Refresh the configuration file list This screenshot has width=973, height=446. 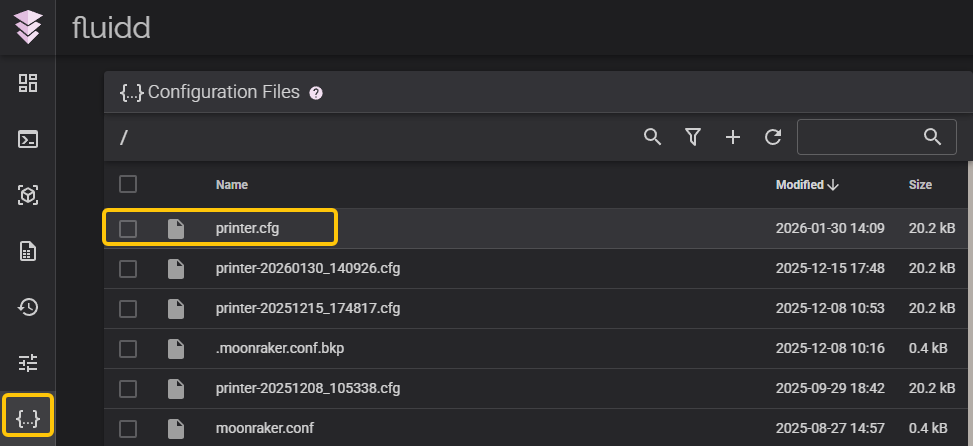pyautogui.click(x=772, y=137)
